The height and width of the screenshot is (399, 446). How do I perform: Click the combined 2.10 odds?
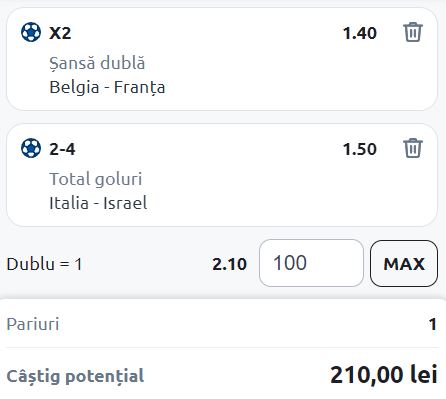[229, 264]
